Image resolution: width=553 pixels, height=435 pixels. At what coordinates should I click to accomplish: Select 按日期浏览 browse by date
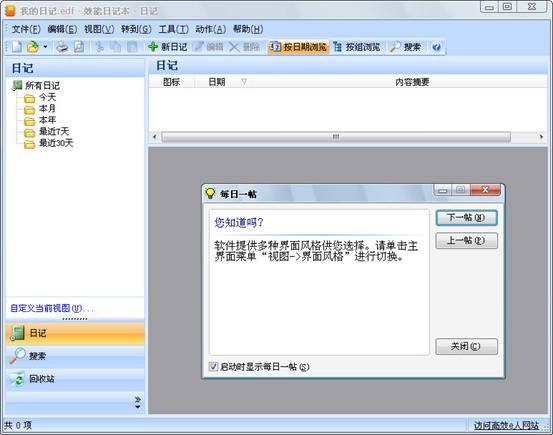pos(298,47)
